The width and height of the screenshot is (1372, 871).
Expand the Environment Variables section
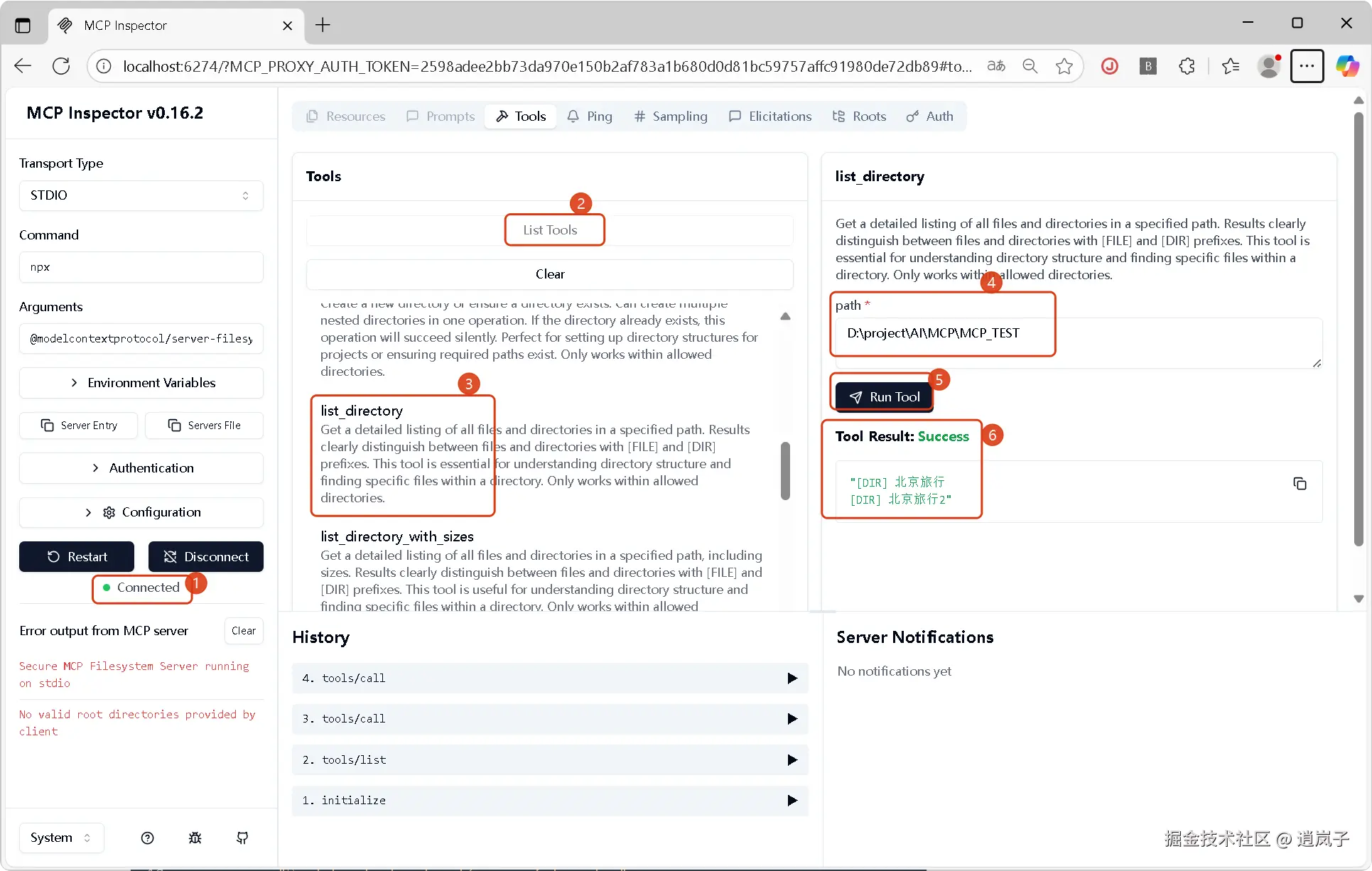[x=141, y=383]
